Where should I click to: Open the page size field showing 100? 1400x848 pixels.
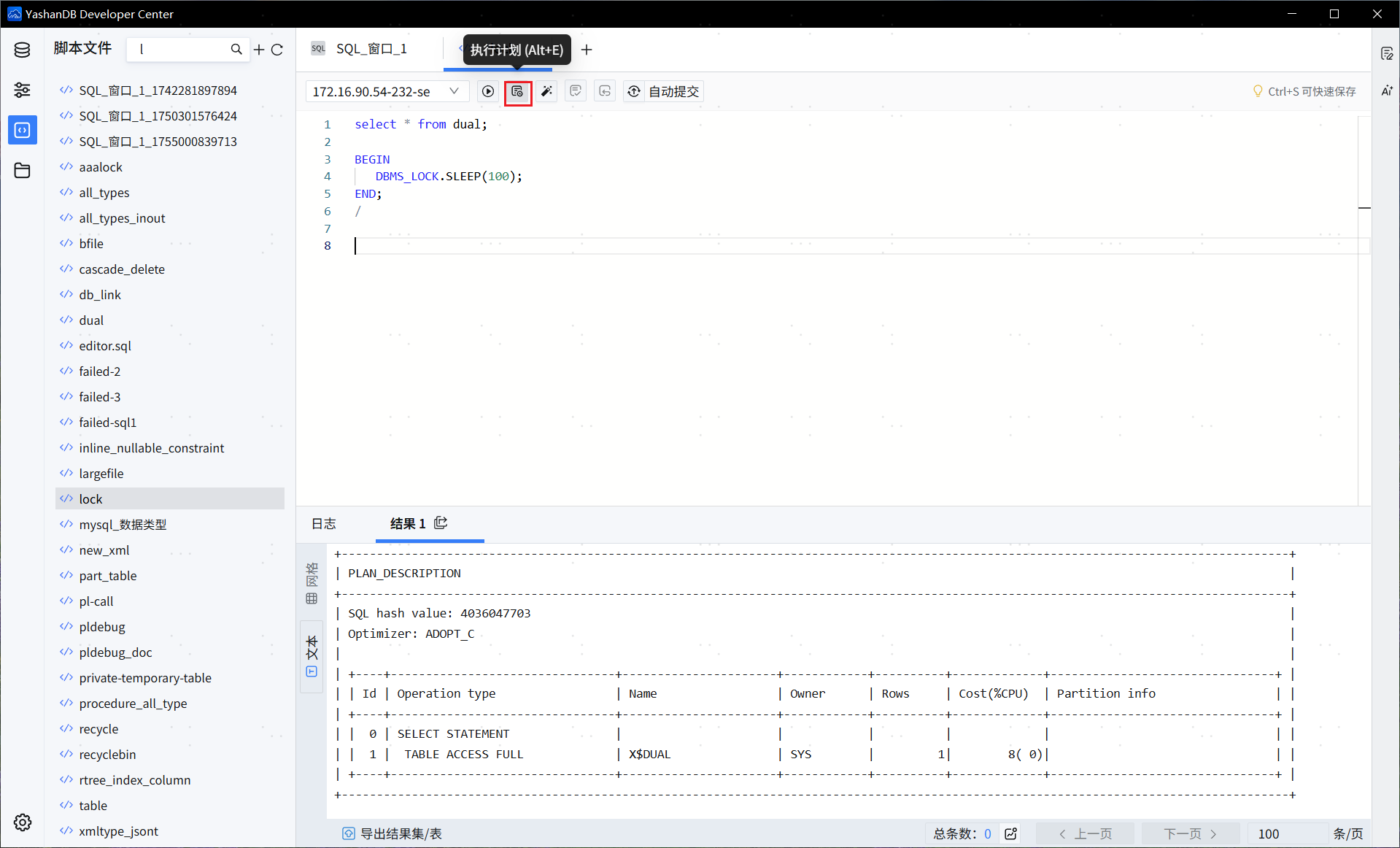point(1285,833)
